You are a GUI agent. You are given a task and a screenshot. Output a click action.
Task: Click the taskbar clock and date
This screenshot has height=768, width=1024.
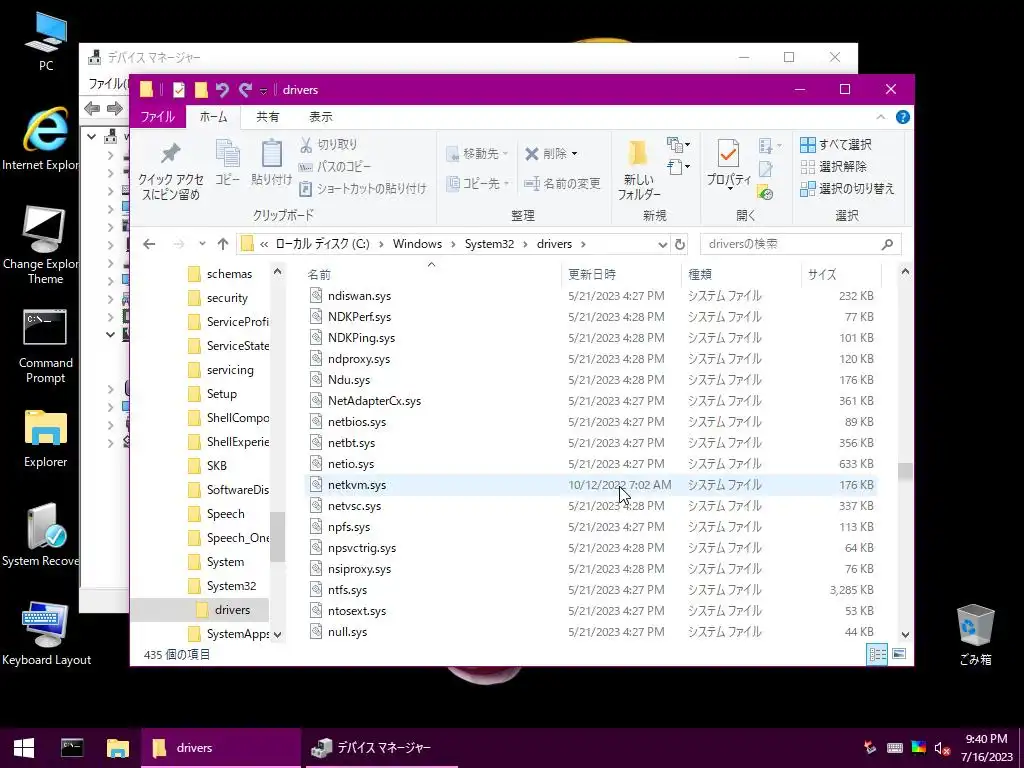coord(986,748)
